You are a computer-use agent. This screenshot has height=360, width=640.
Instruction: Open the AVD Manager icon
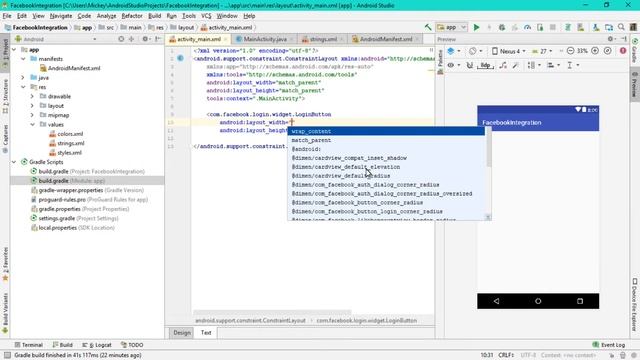(580, 27)
